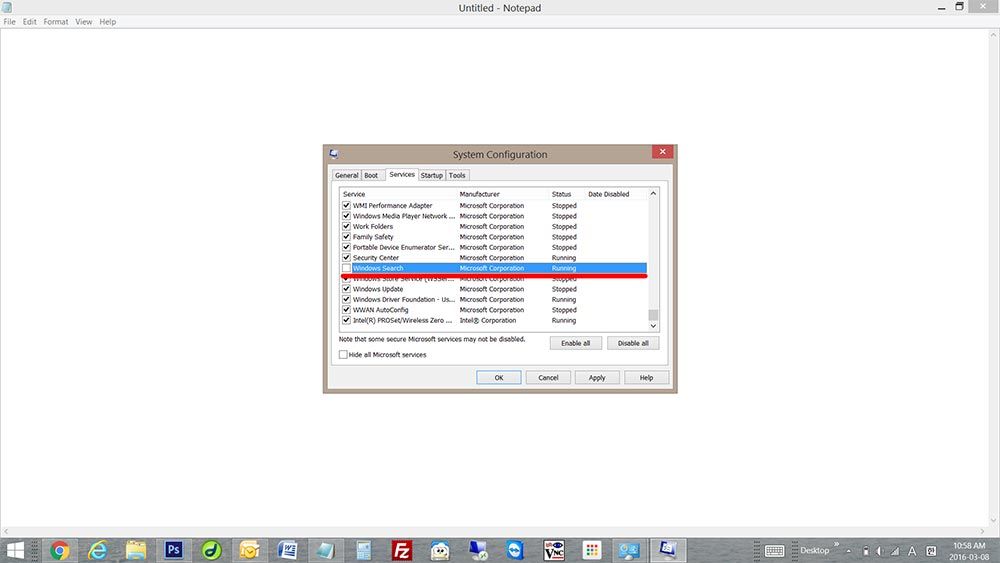Open the Notepad Format menu
Screen dimensions: 1000x563
coord(55,22)
